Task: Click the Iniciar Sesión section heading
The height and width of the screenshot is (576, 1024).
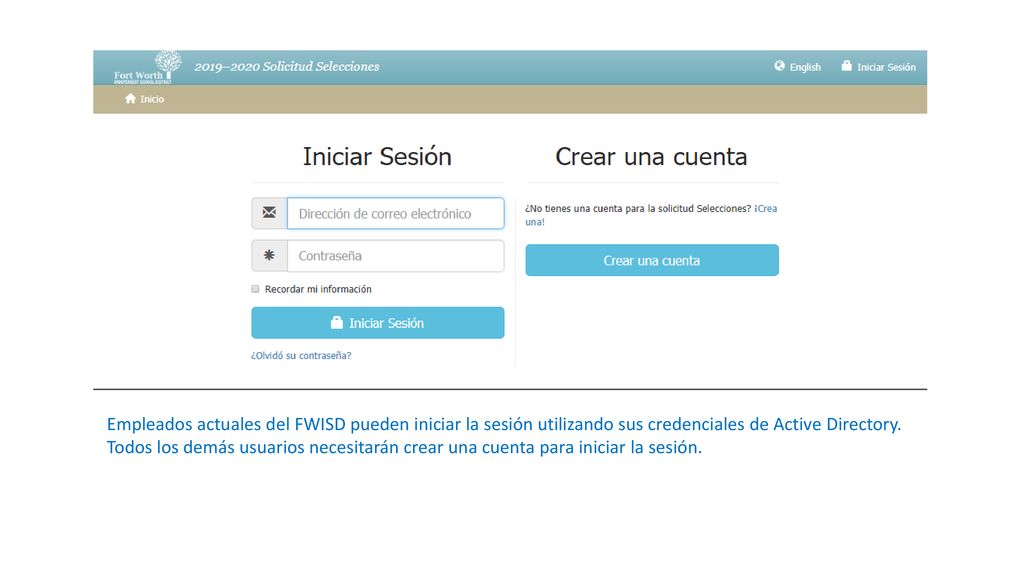Action: 377,157
